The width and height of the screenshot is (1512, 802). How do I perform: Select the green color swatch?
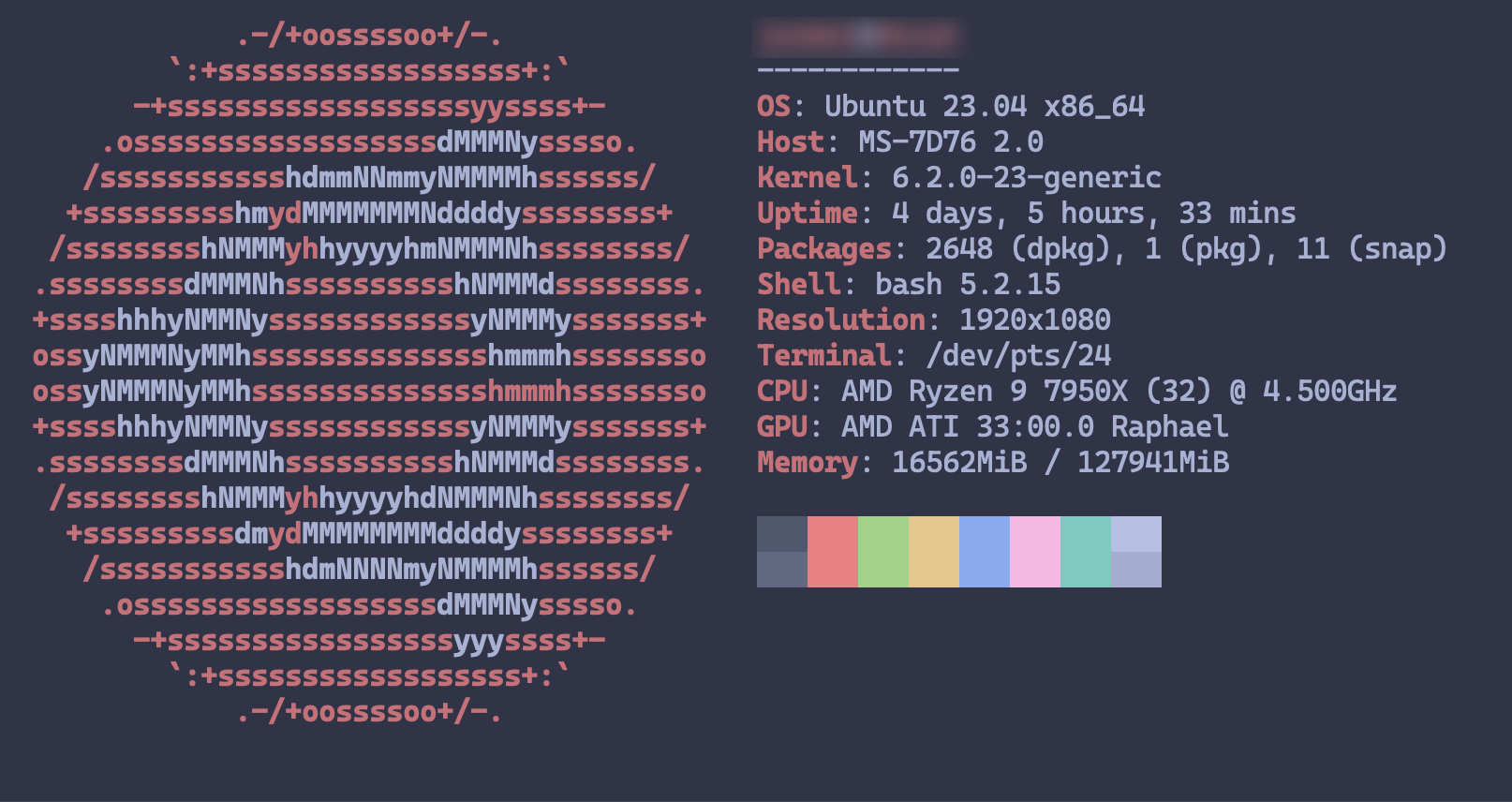[882, 552]
